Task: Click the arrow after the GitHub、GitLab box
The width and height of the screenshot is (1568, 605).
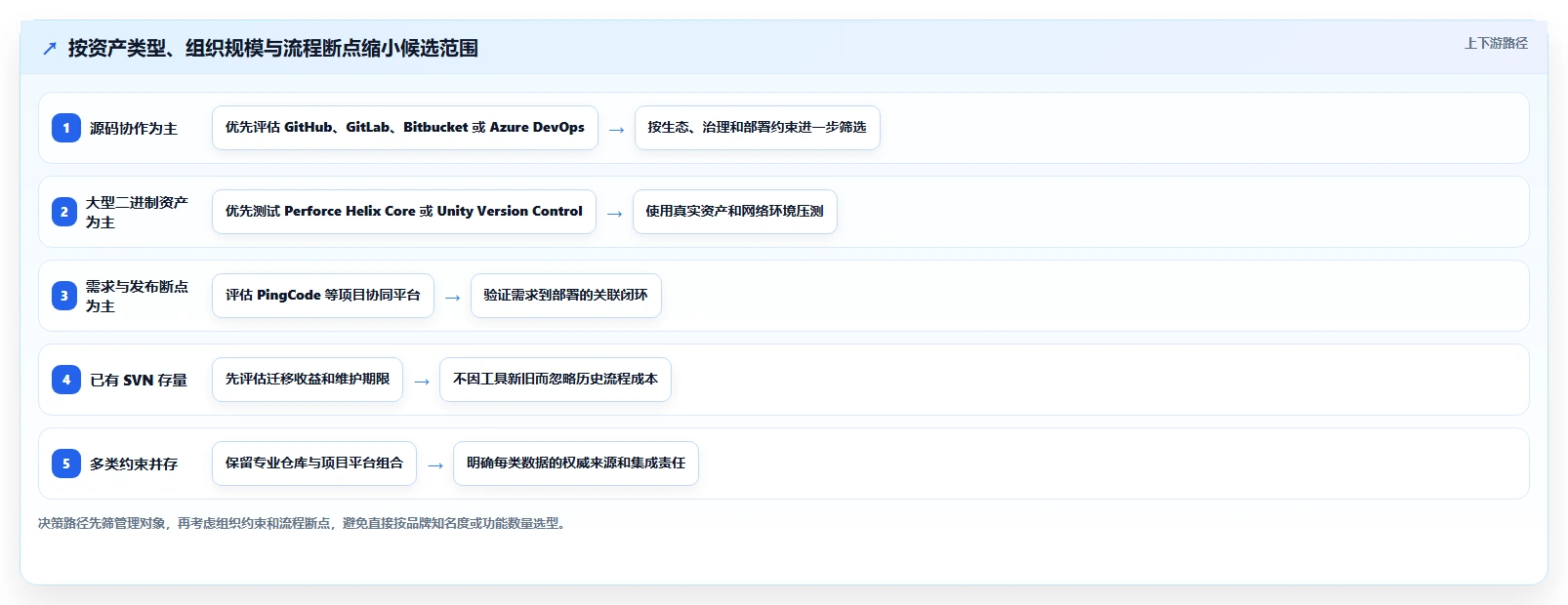Action: (x=617, y=129)
